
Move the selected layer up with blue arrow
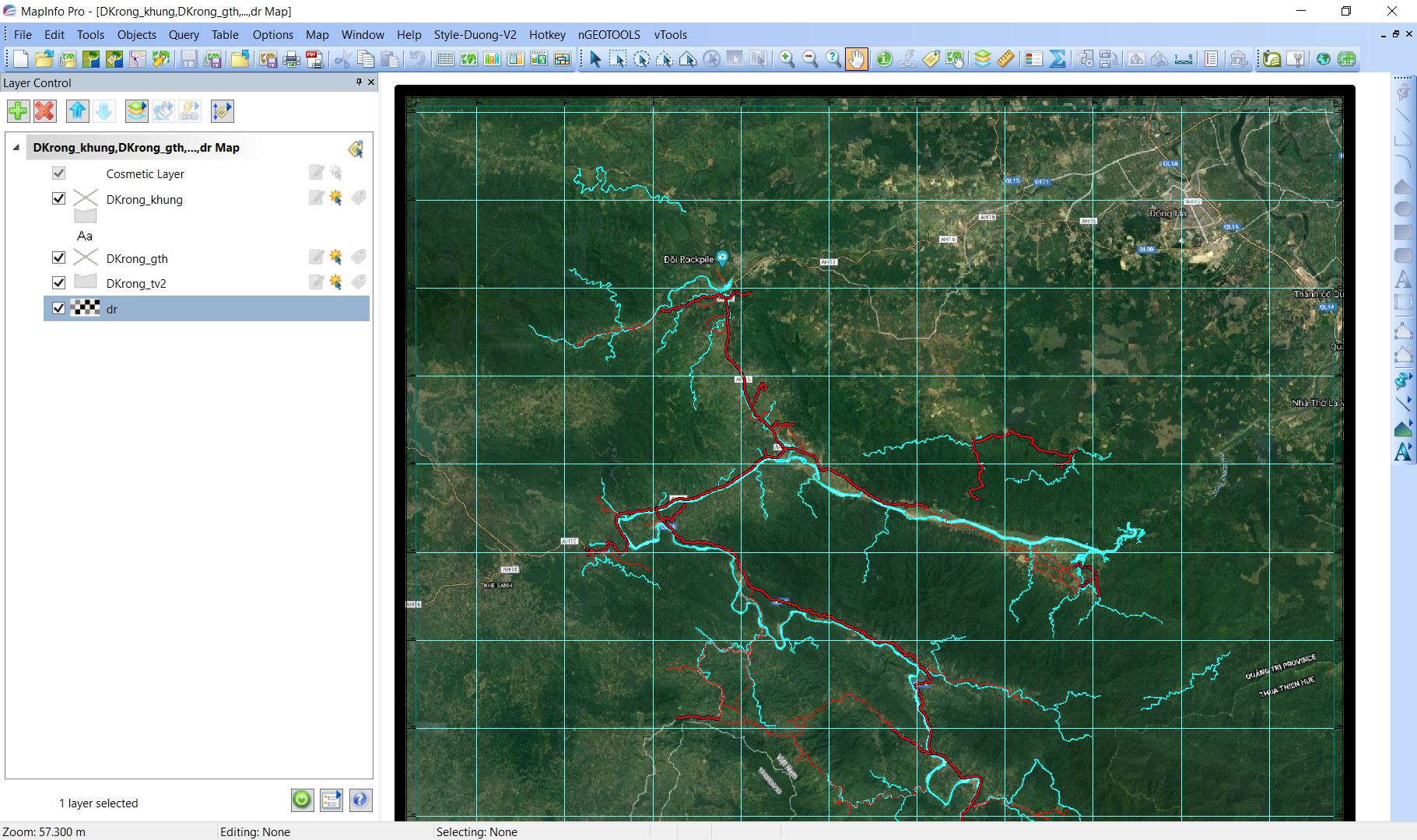pos(77,111)
